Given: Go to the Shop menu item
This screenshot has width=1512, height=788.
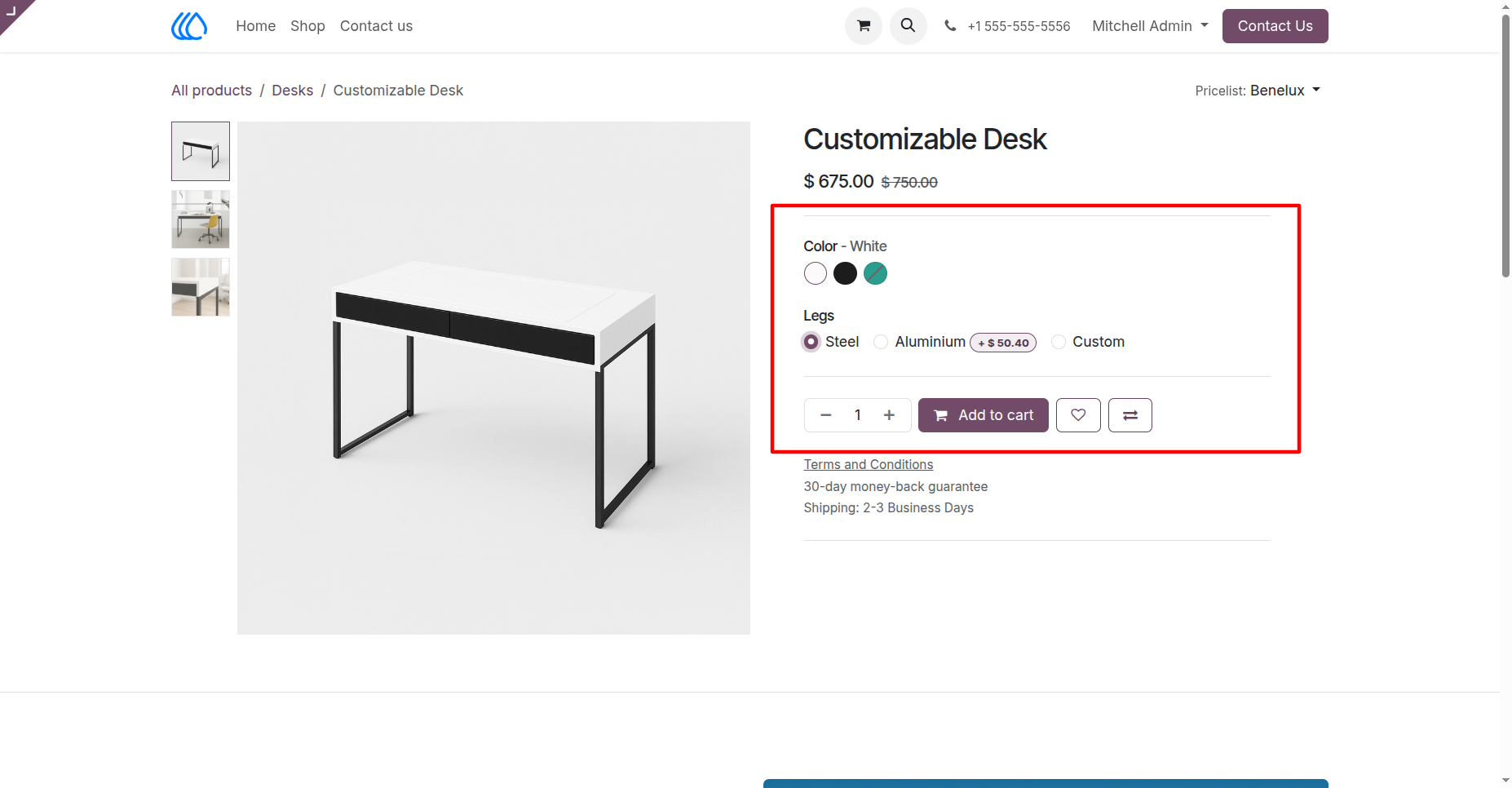Looking at the screenshot, I should (307, 26).
